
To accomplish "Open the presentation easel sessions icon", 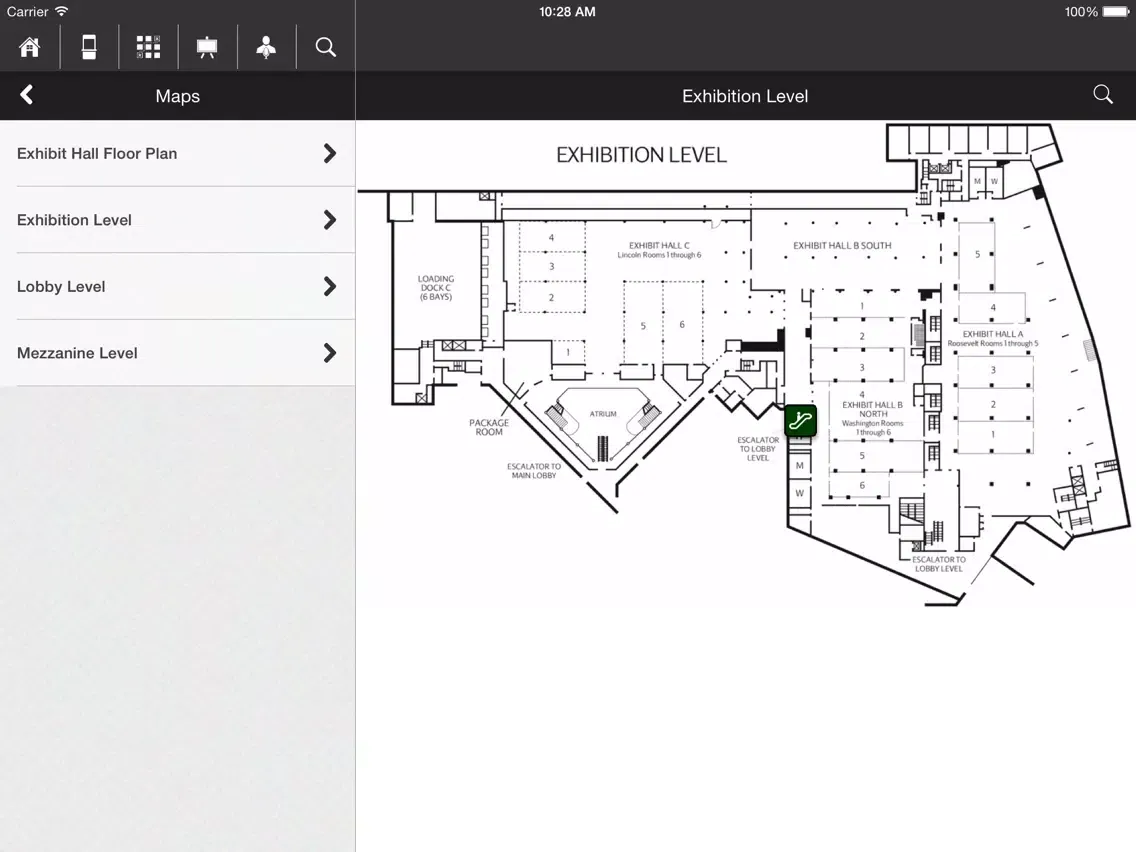I will coord(207,47).
